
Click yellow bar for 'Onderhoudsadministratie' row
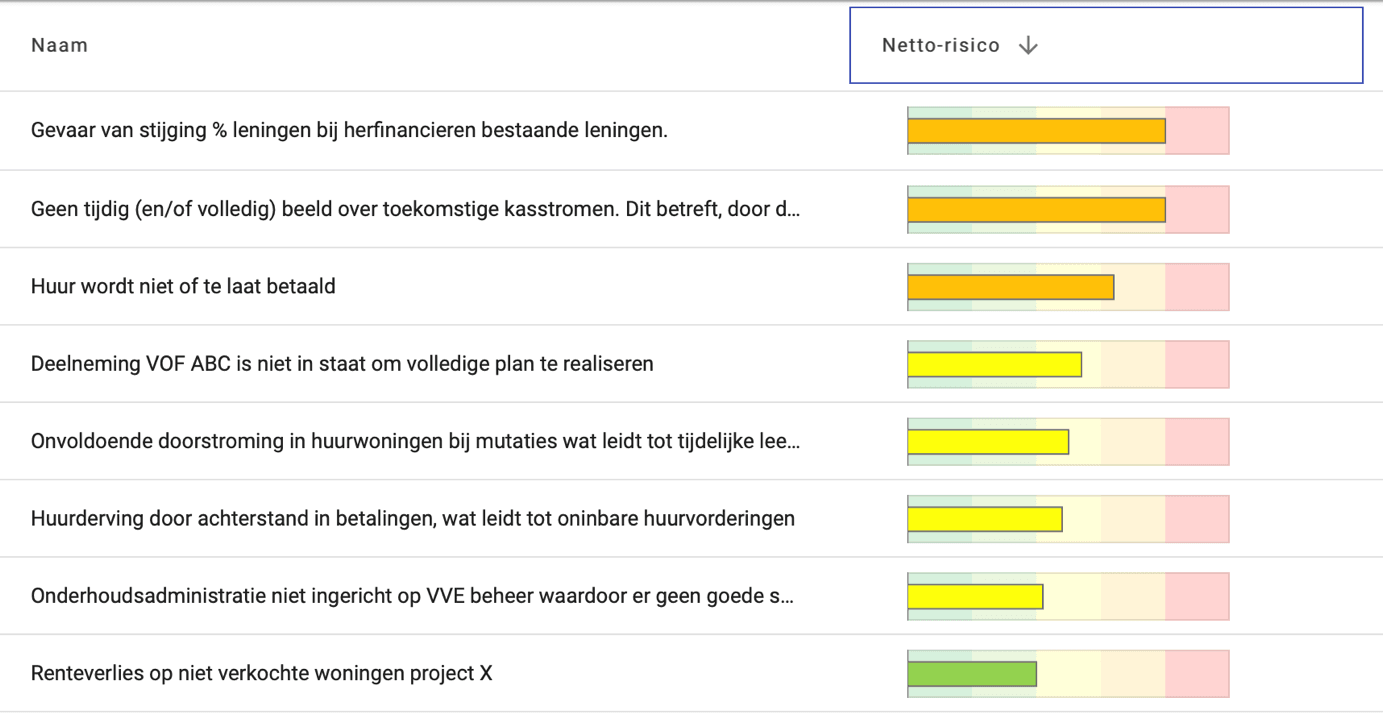click(x=975, y=597)
